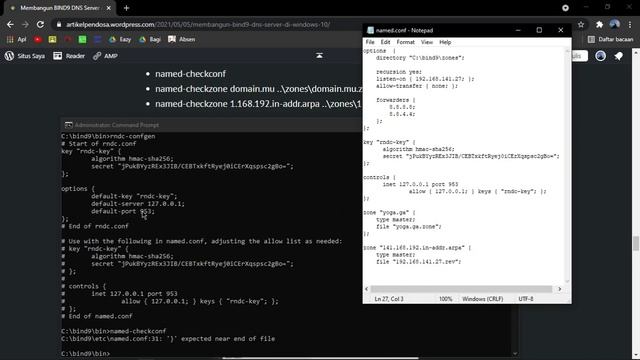This screenshot has width=640, height=360.
Task: Click 'file "yoga.ga.zone";' line in Notepad
Action: [x=409, y=227]
